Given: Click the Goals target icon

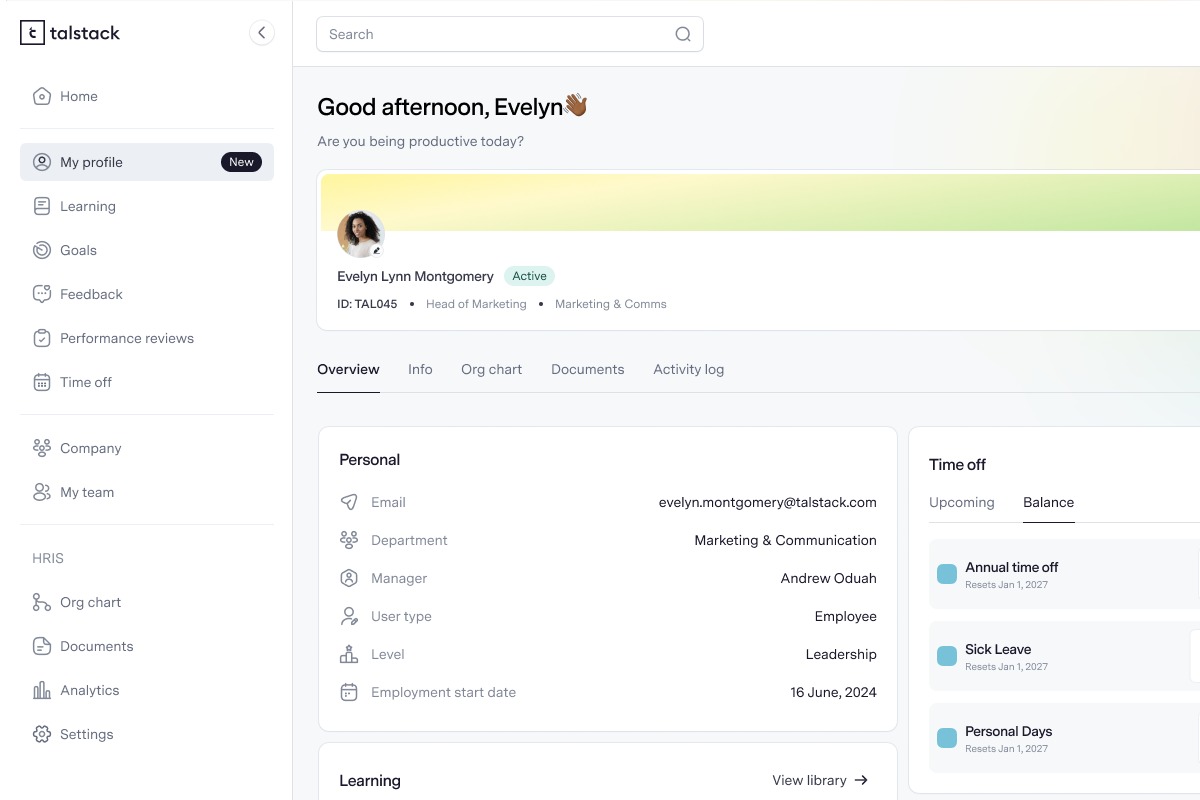Looking at the screenshot, I should click(x=42, y=250).
